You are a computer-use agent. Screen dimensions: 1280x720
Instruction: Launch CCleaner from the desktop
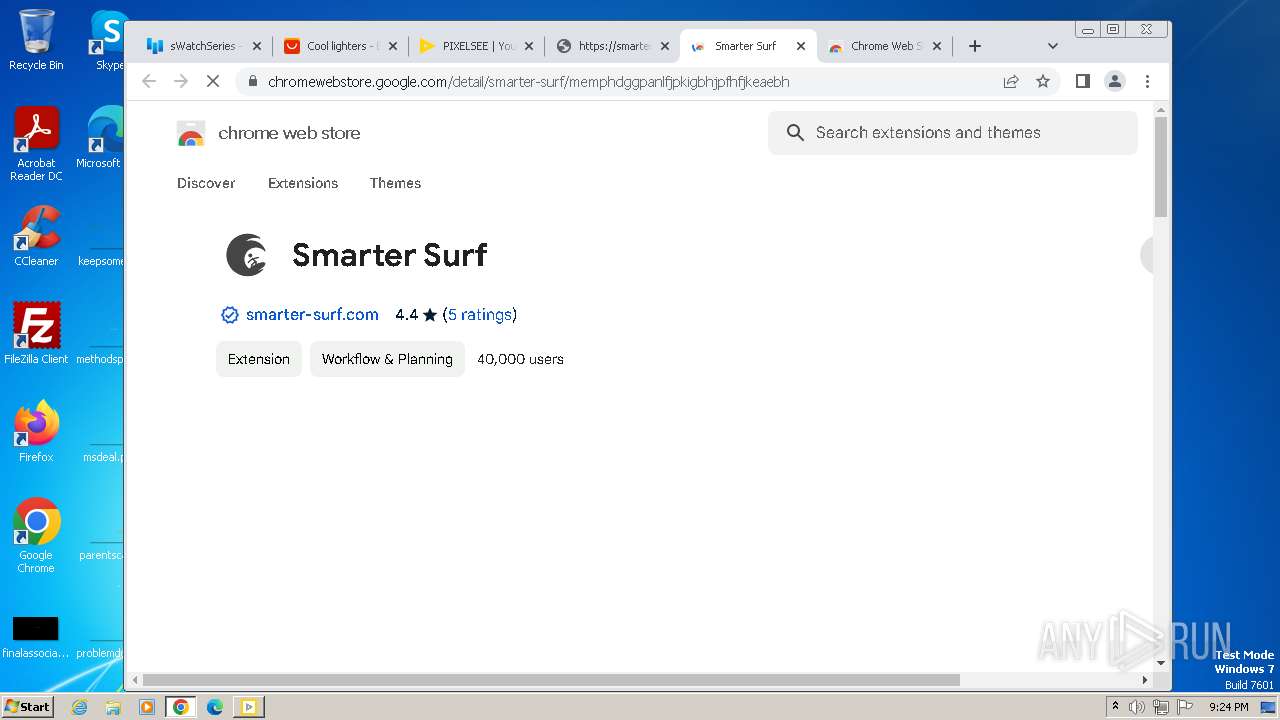coord(36,236)
